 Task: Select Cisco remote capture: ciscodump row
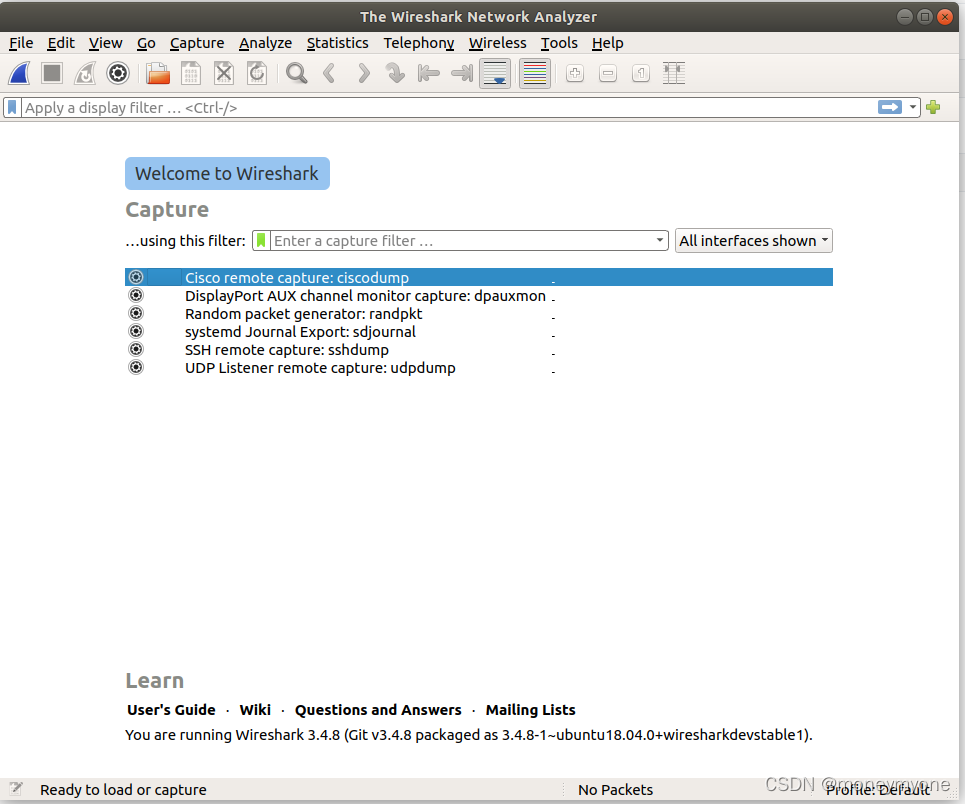pos(479,277)
